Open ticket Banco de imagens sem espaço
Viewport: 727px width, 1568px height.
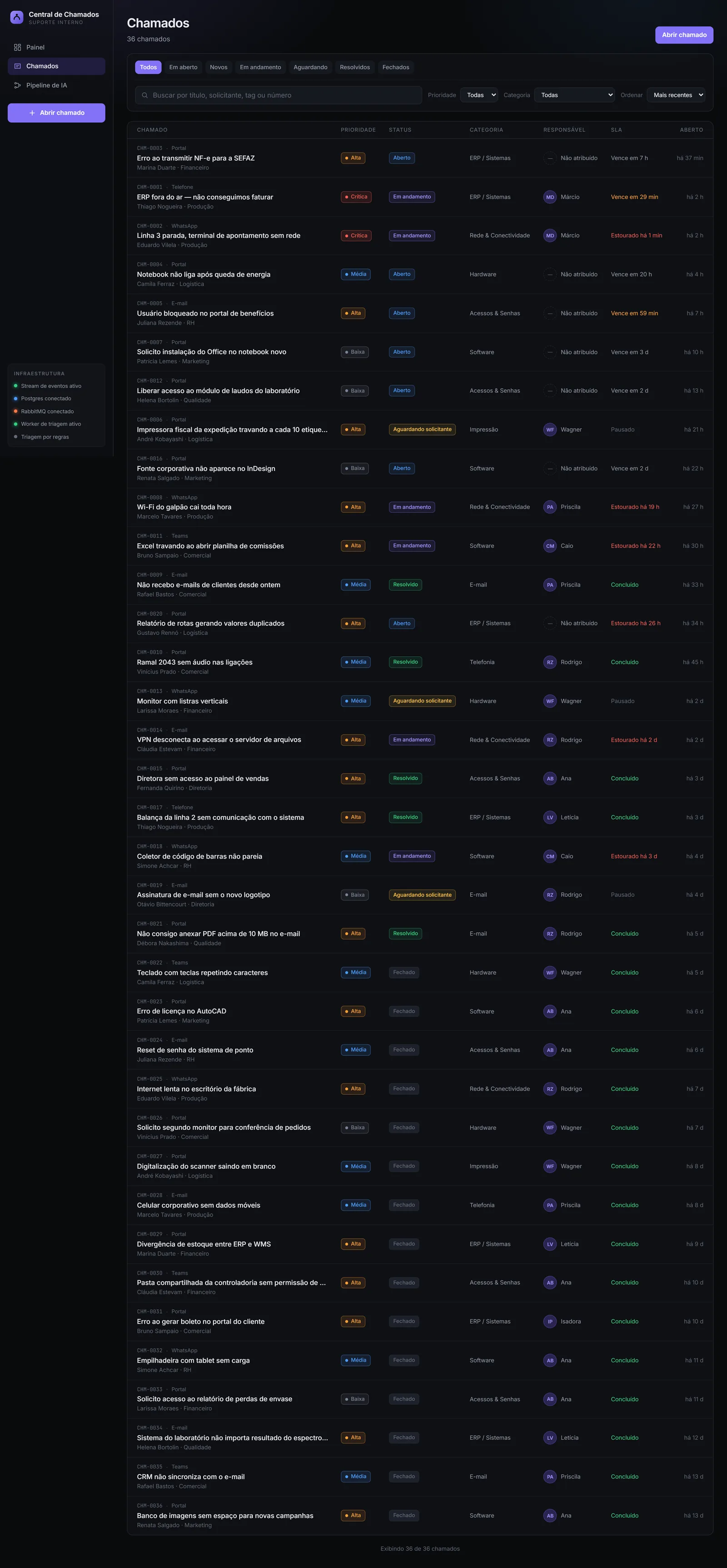(420, 1516)
